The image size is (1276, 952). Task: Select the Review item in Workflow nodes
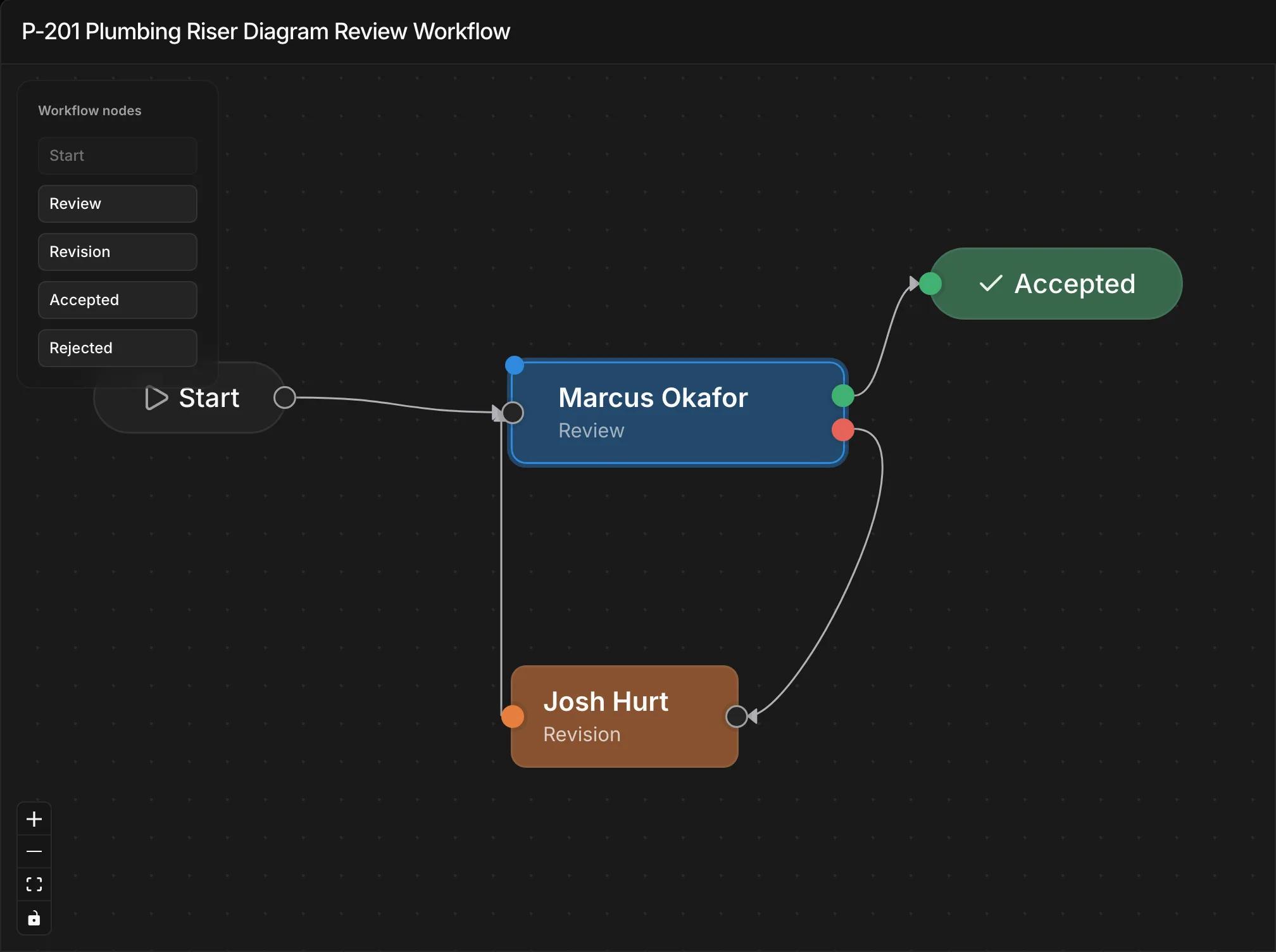click(118, 204)
